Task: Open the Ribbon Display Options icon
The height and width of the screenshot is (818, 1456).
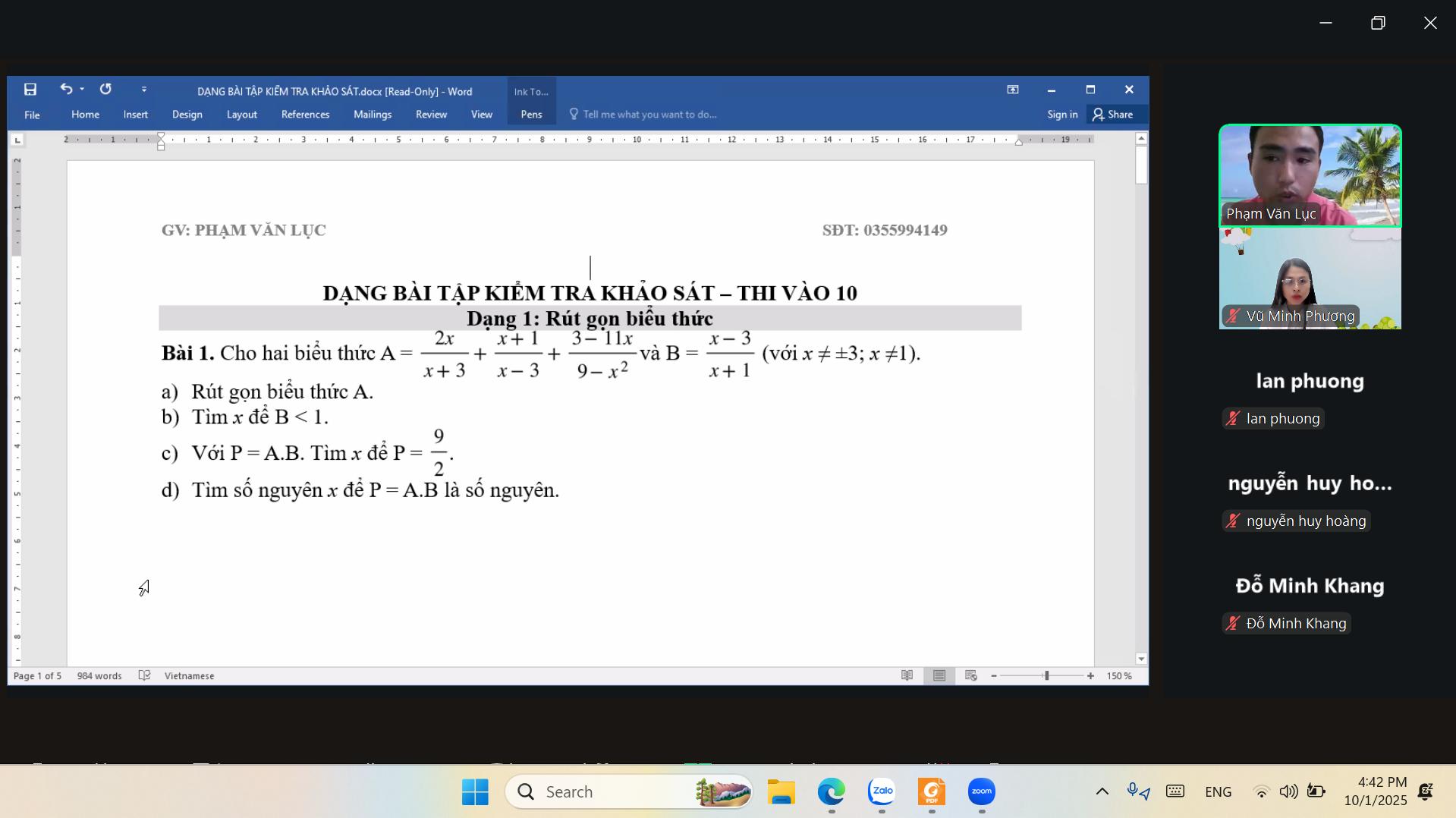Action: 1012,90
